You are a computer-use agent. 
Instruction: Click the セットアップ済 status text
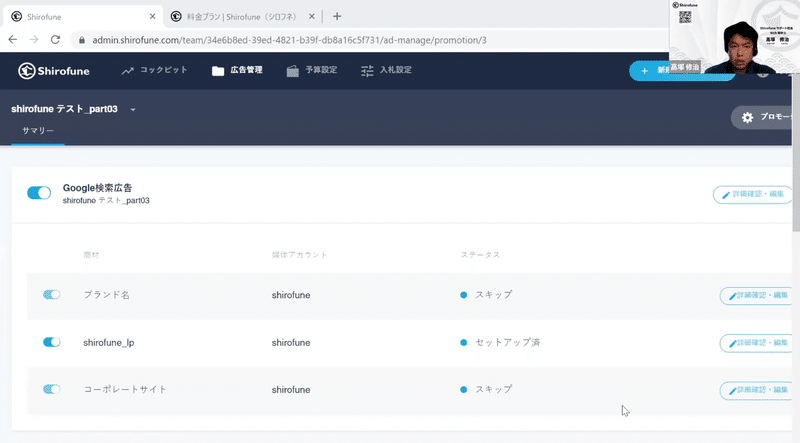tap(508, 342)
